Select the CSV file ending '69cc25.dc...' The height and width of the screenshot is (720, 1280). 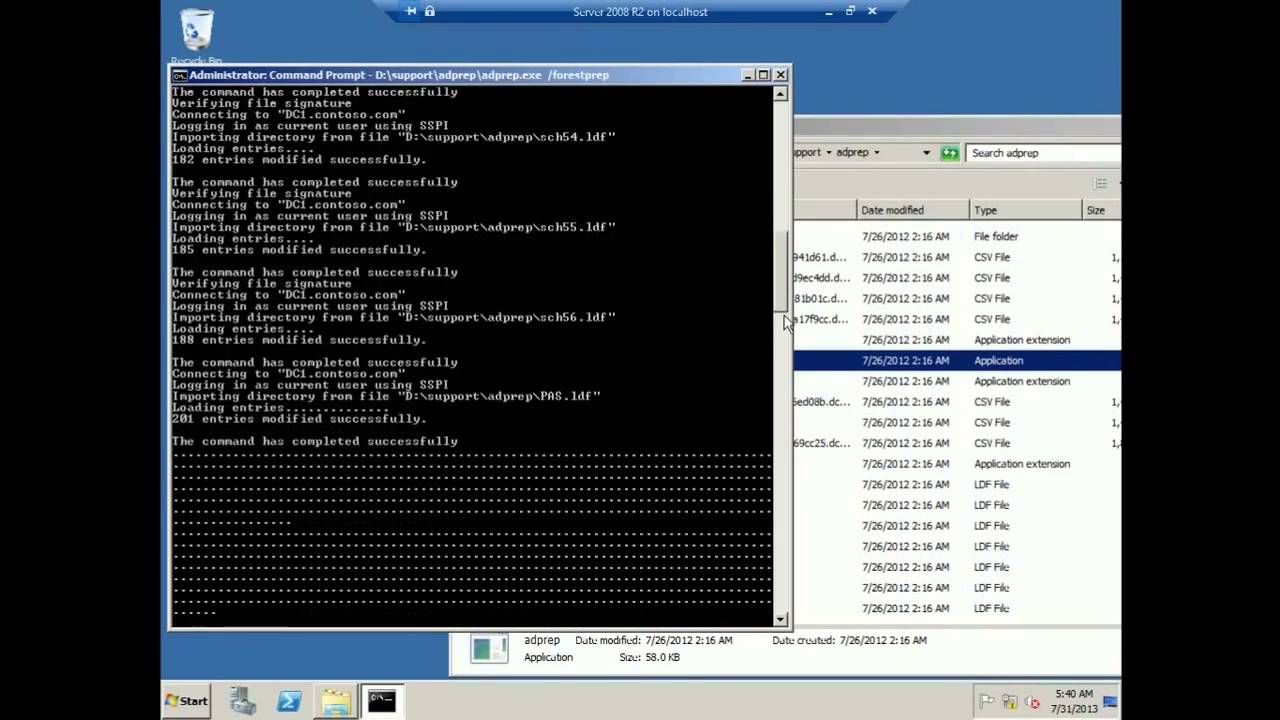pos(957,443)
